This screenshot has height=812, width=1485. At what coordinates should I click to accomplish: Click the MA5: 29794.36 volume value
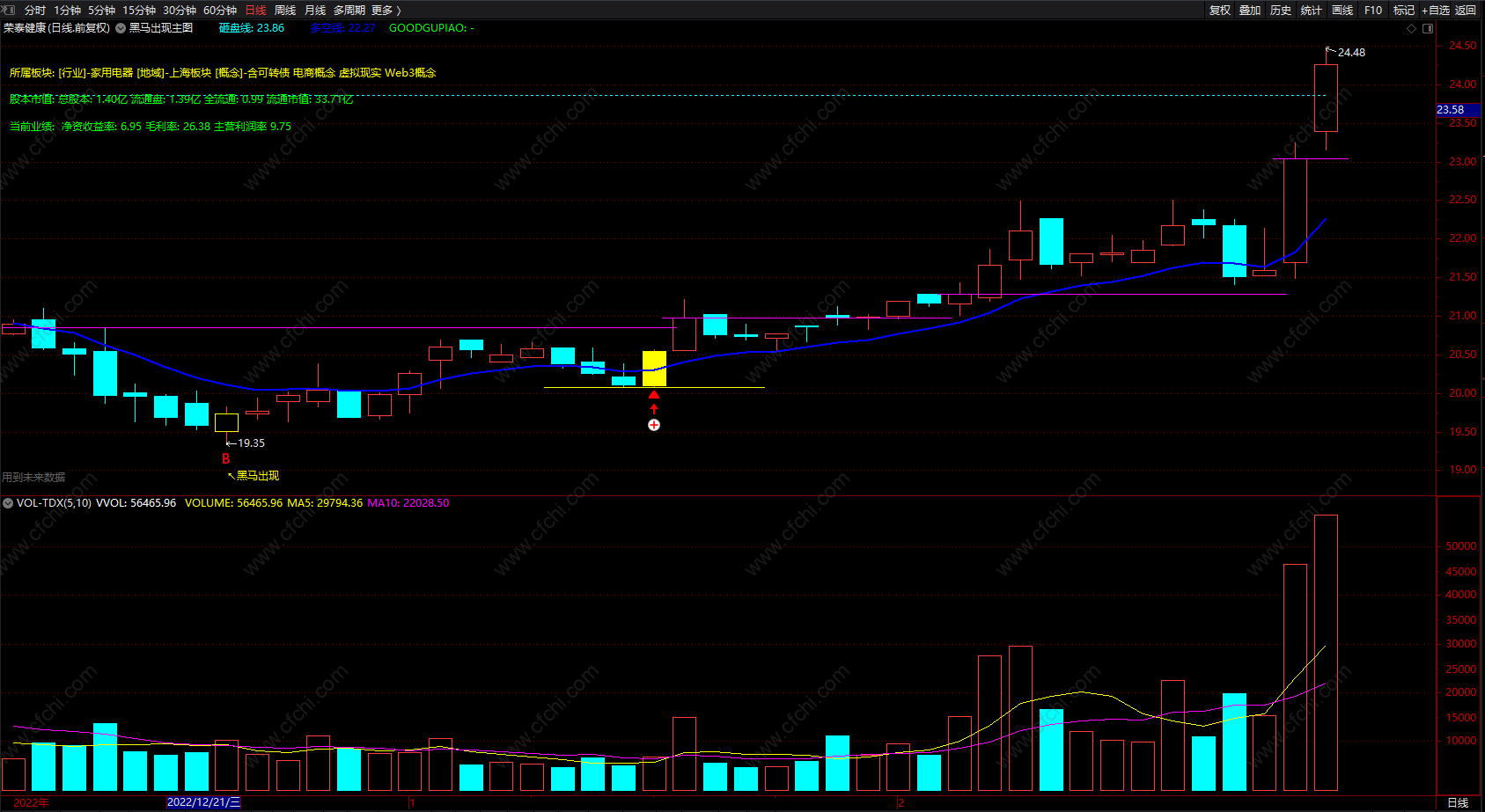pos(325,503)
